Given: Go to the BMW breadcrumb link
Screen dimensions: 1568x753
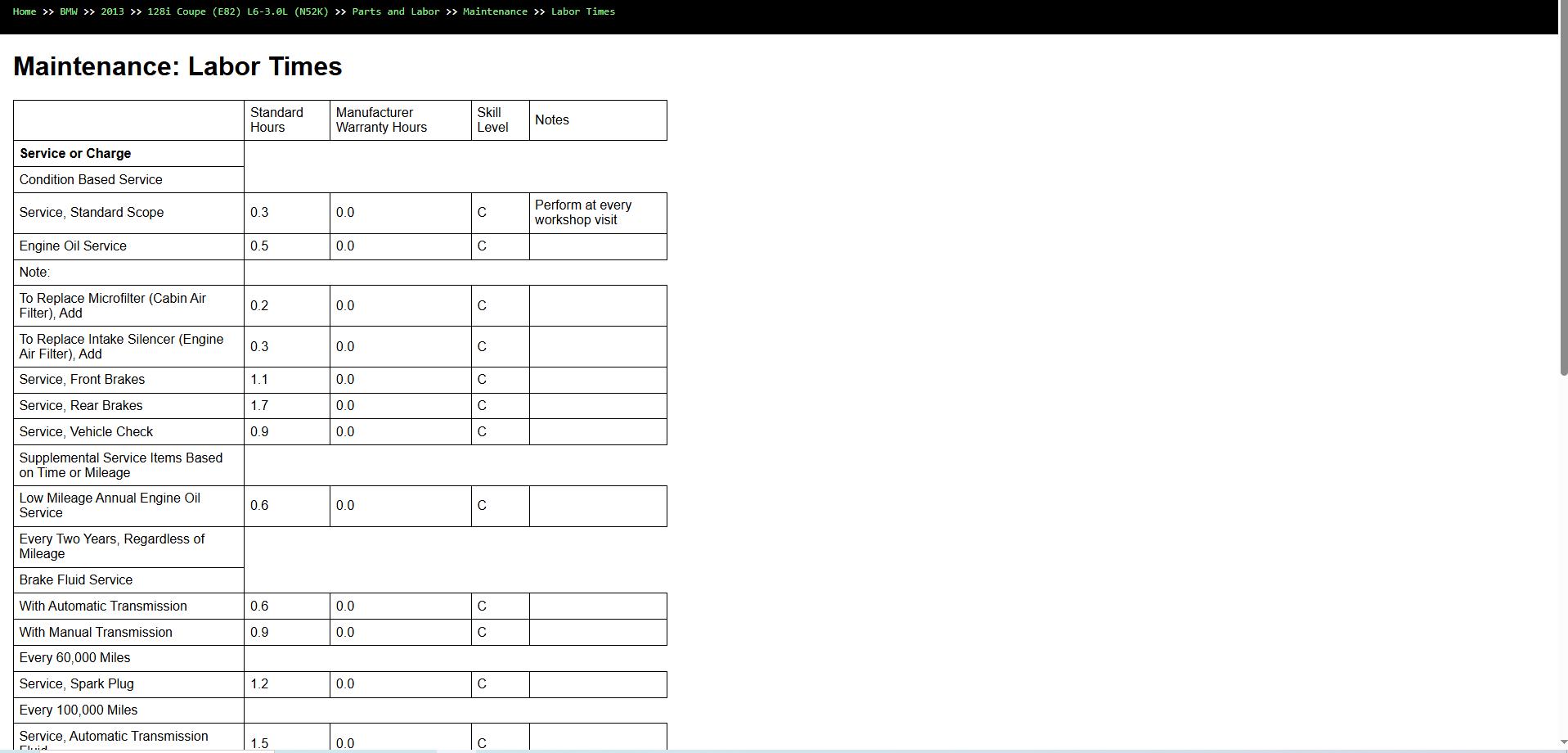Looking at the screenshot, I should (69, 11).
